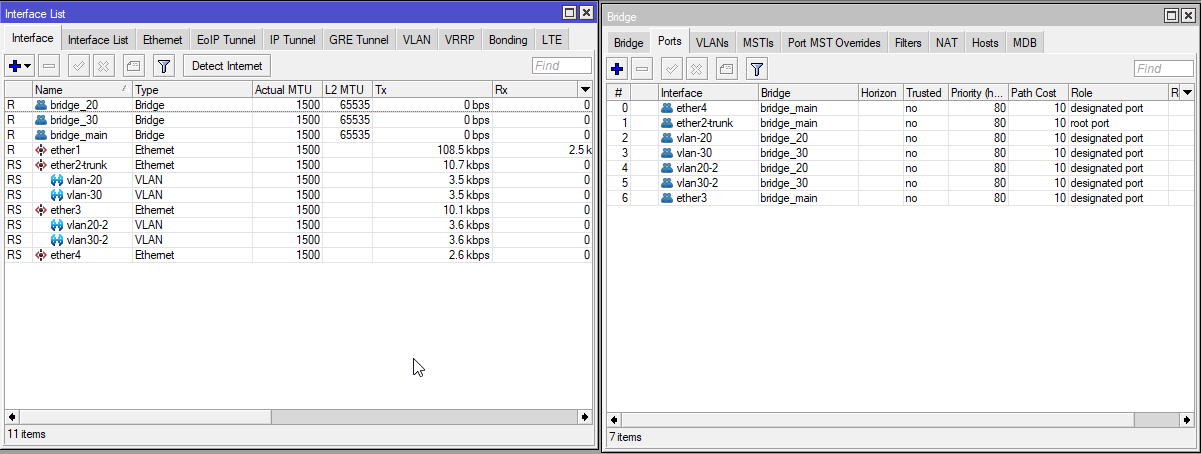Open the Port MST Overrides tab
Viewport: 1201px width, 454px height.
click(x=834, y=43)
